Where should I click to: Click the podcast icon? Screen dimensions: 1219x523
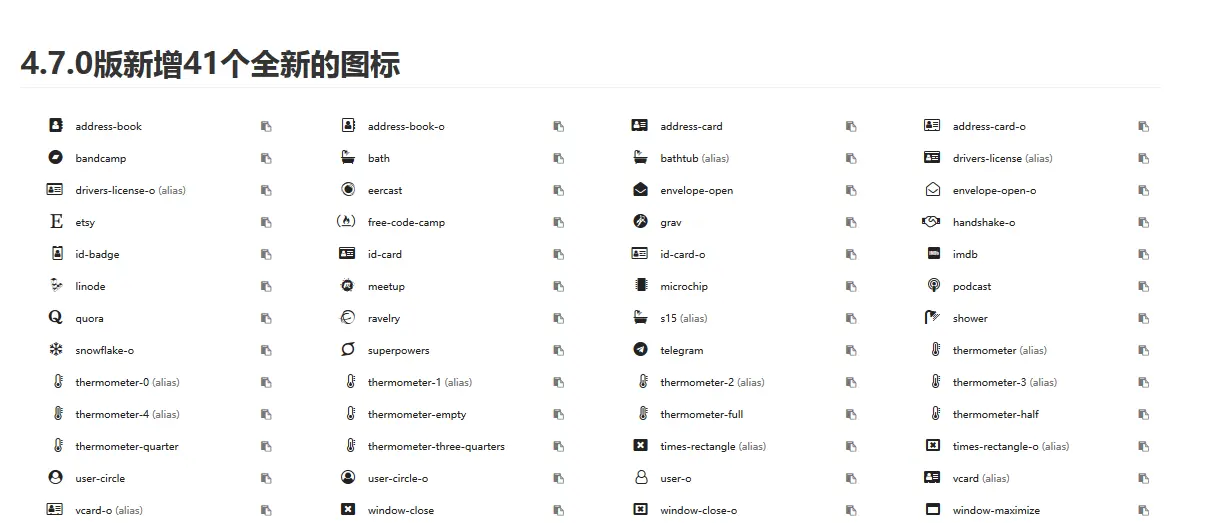coord(934,286)
